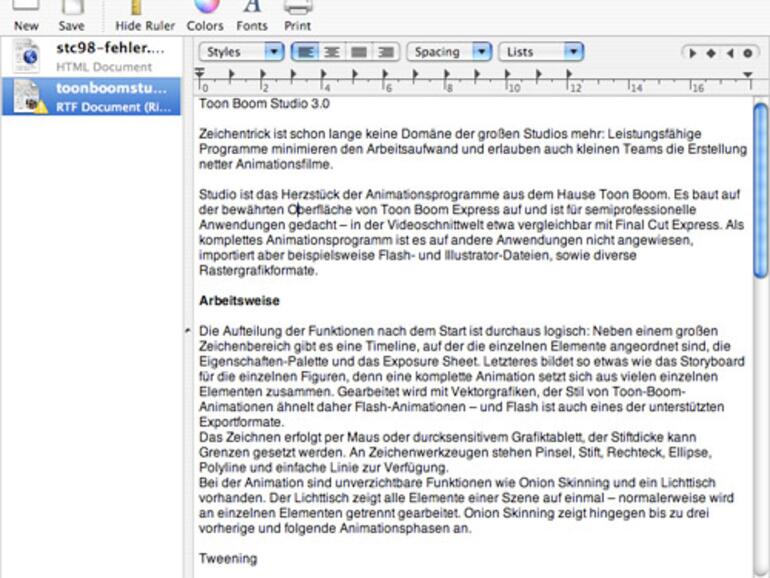Click the Print toolbar icon
The width and height of the screenshot is (770, 578).
coord(298,6)
